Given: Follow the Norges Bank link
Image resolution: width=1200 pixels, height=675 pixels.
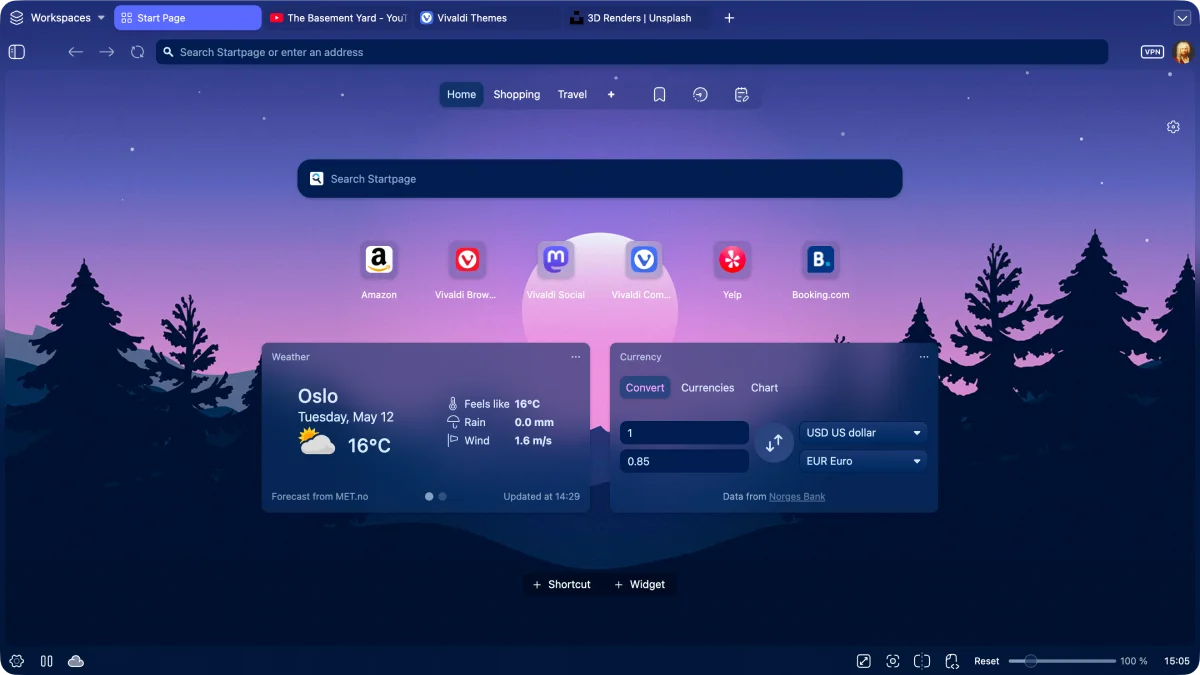Looking at the screenshot, I should point(797,497).
